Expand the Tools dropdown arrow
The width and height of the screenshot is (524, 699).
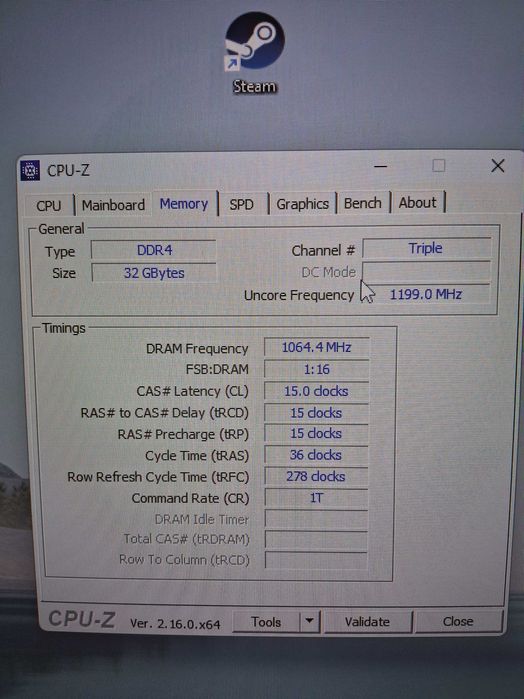(309, 621)
